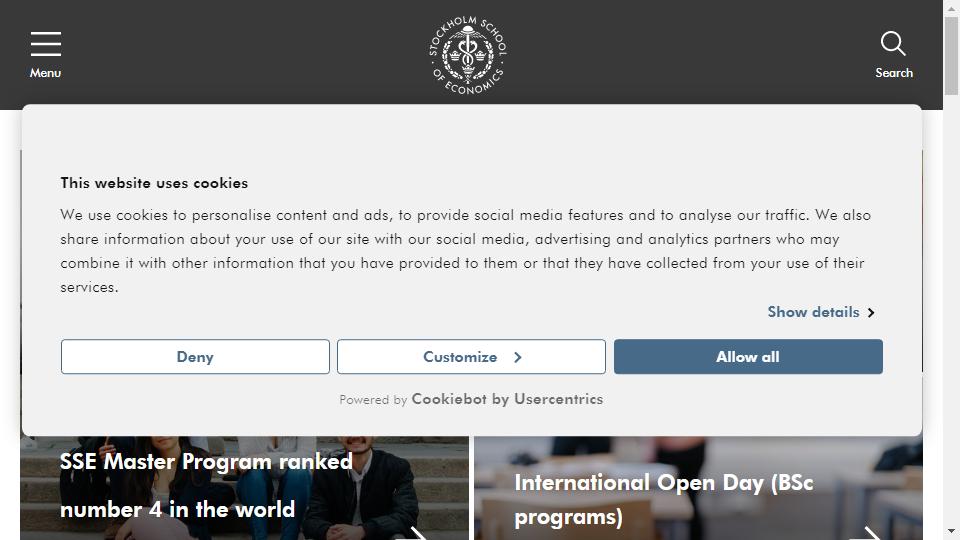
Task: Click the Stockholm School of Economics logo
Action: point(468,55)
